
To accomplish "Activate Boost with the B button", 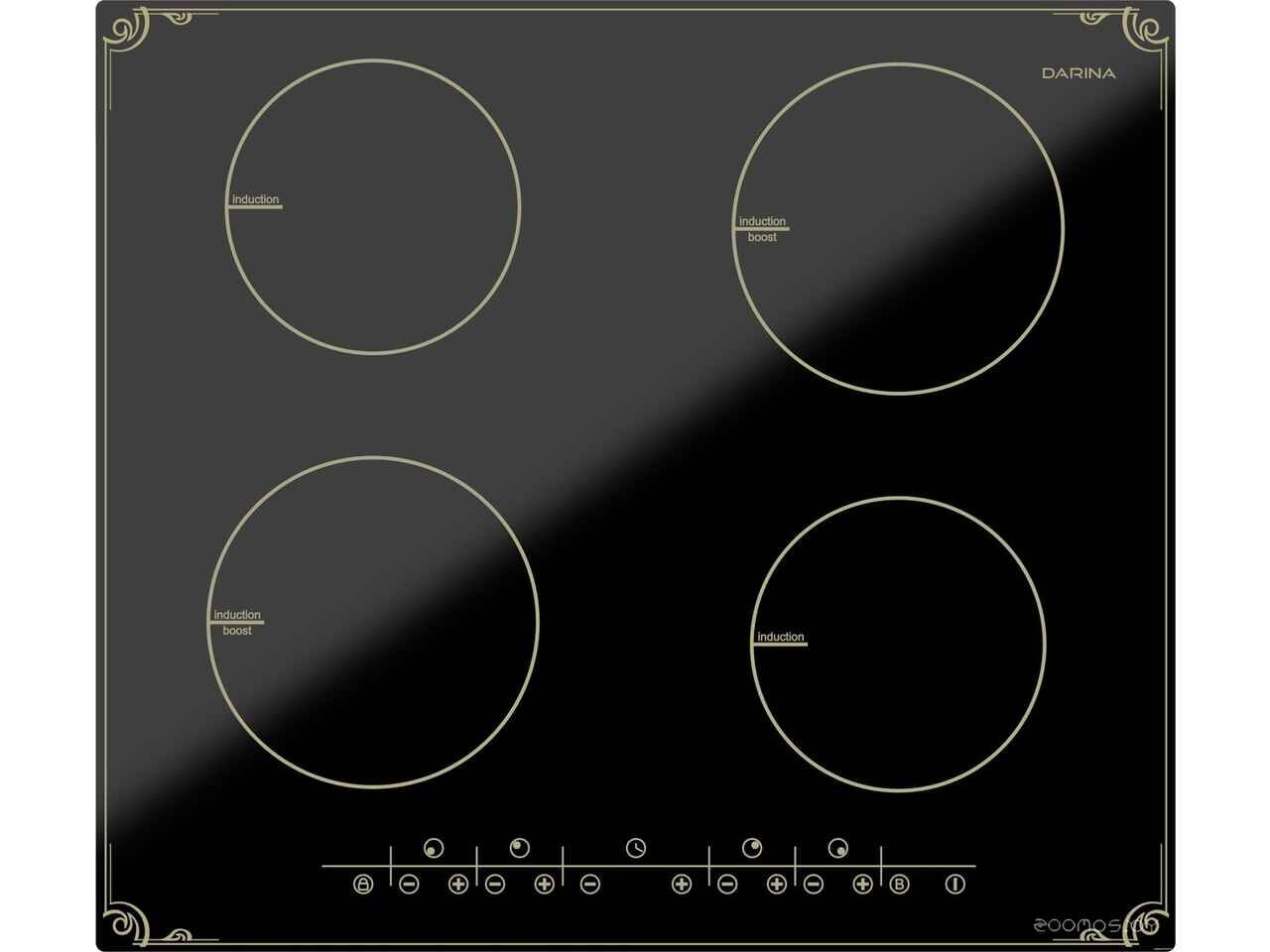I will [x=899, y=884].
